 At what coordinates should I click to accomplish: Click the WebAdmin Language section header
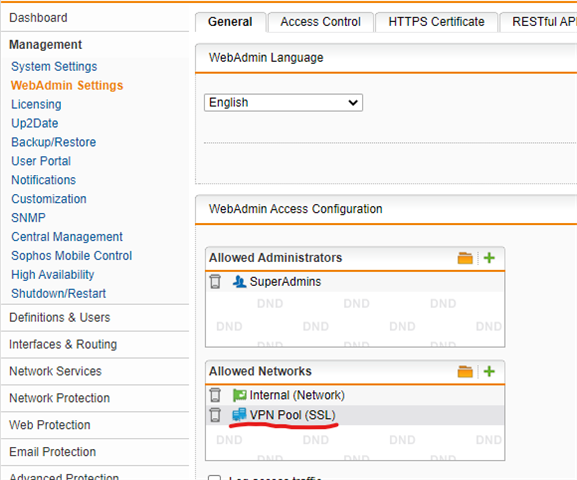(x=266, y=58)
